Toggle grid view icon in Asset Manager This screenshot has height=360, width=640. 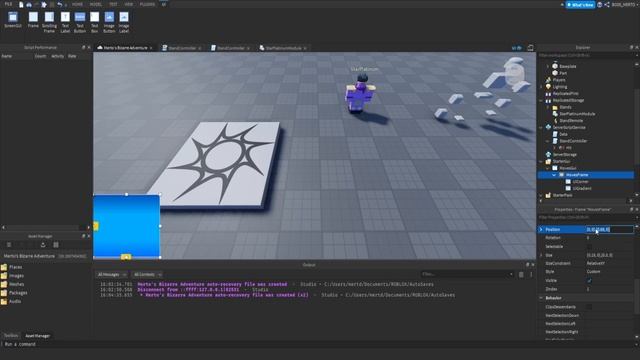click(56, 244)
